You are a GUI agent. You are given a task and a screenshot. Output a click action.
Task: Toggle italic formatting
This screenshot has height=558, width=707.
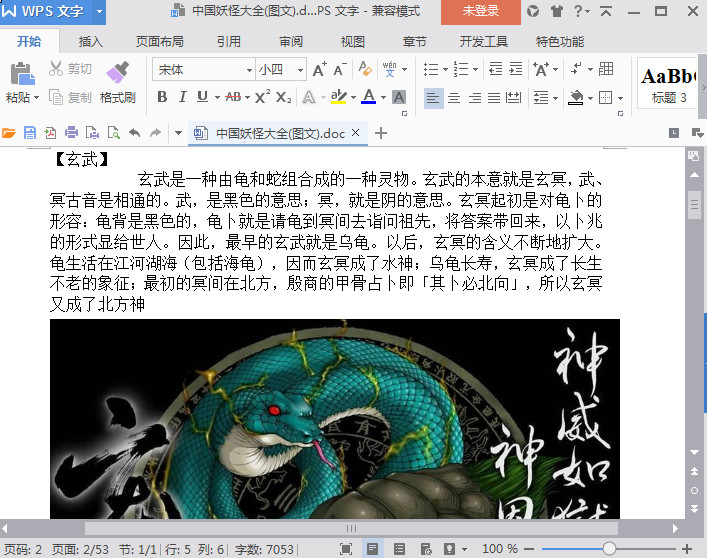point(182,97)
